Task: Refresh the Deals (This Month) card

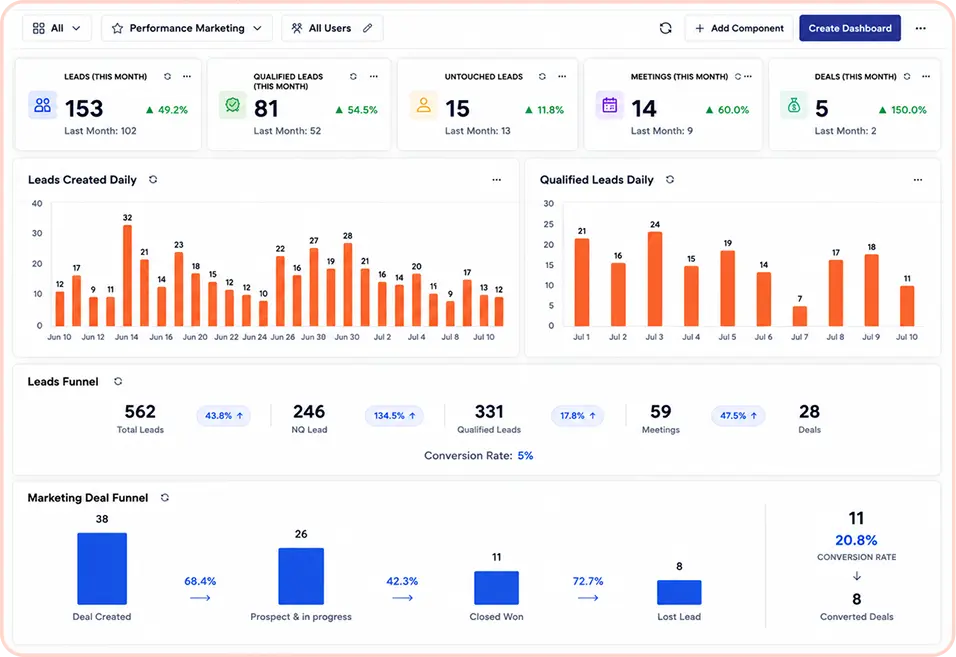Action: tap(907, 76)
